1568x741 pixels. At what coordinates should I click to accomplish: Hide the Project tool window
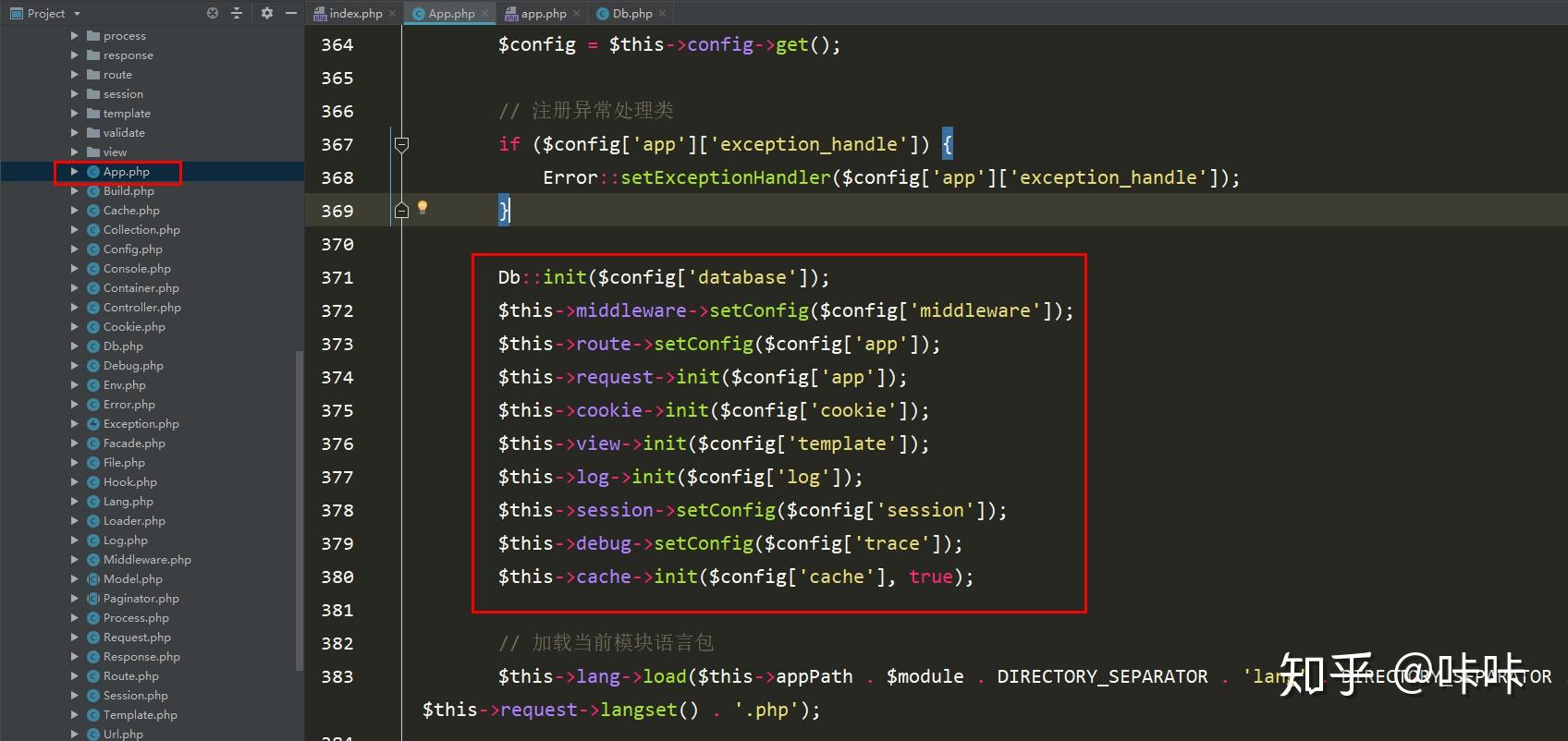(291, 13)
